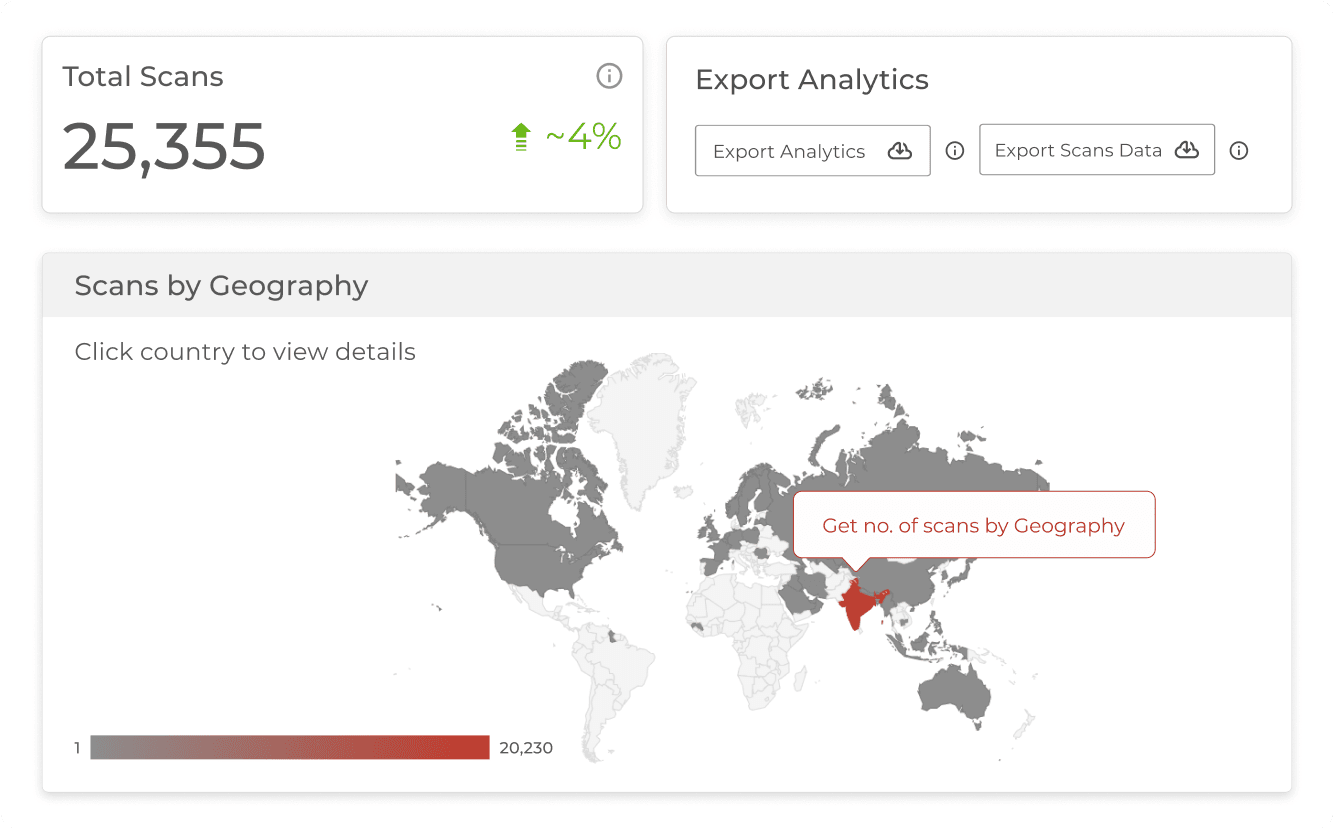Click the info icon in Total Scans card
This screenshot has height=829, width=1333.
coord(609,76)
